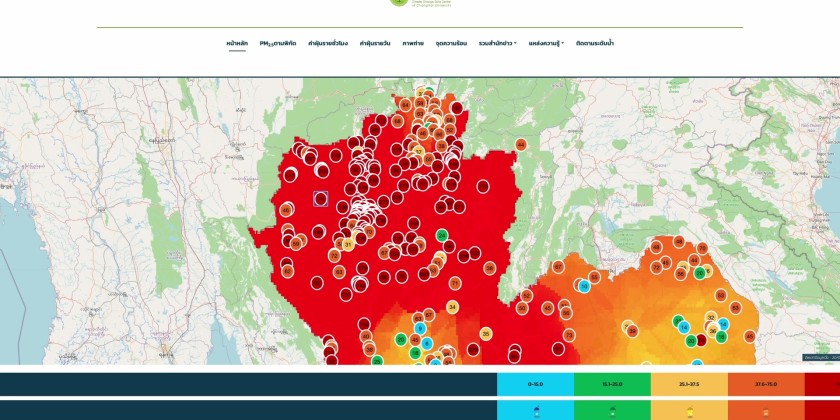Click the orange station marker labeled 44
The height and width of the screenshot is (420, 840).
pyautogui.click(x=520, y=145)
